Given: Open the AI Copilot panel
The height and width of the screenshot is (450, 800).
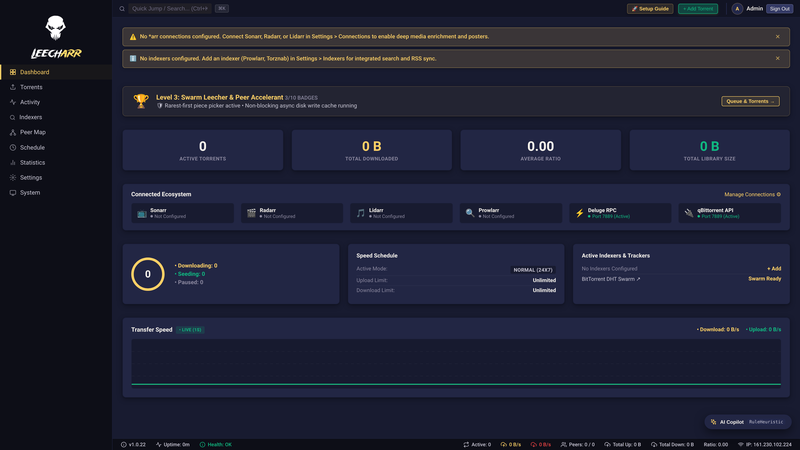Looking at the screenshot, I should pyautogui.click(x=748, y=422).
